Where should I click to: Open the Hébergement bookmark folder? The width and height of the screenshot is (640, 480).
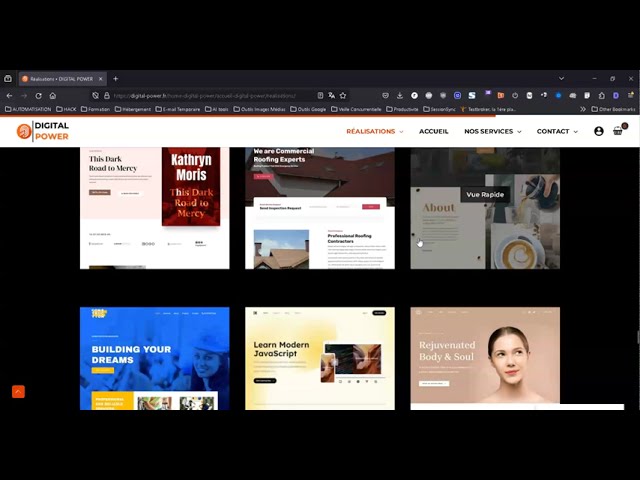[133, 109]
